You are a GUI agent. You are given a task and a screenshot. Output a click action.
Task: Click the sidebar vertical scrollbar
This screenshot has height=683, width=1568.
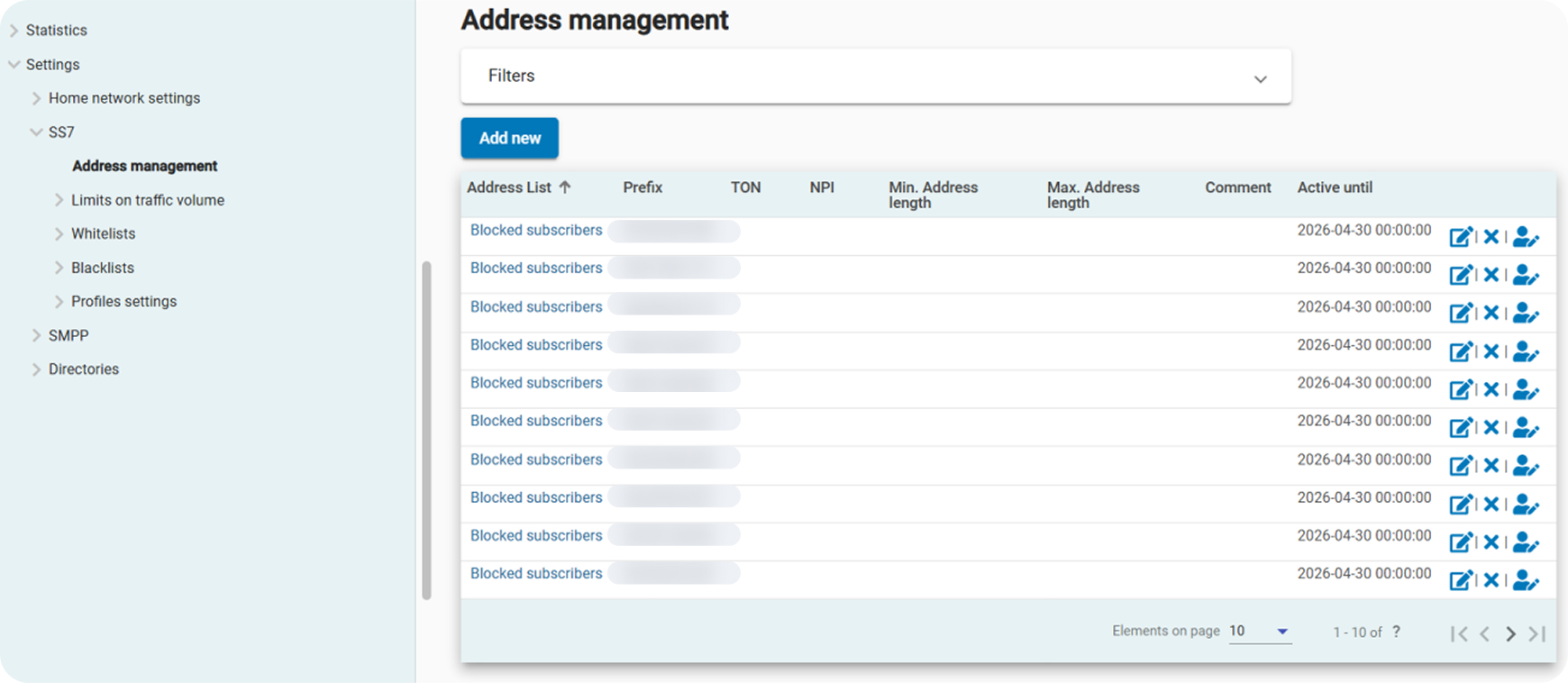click(x=427, y=430)
